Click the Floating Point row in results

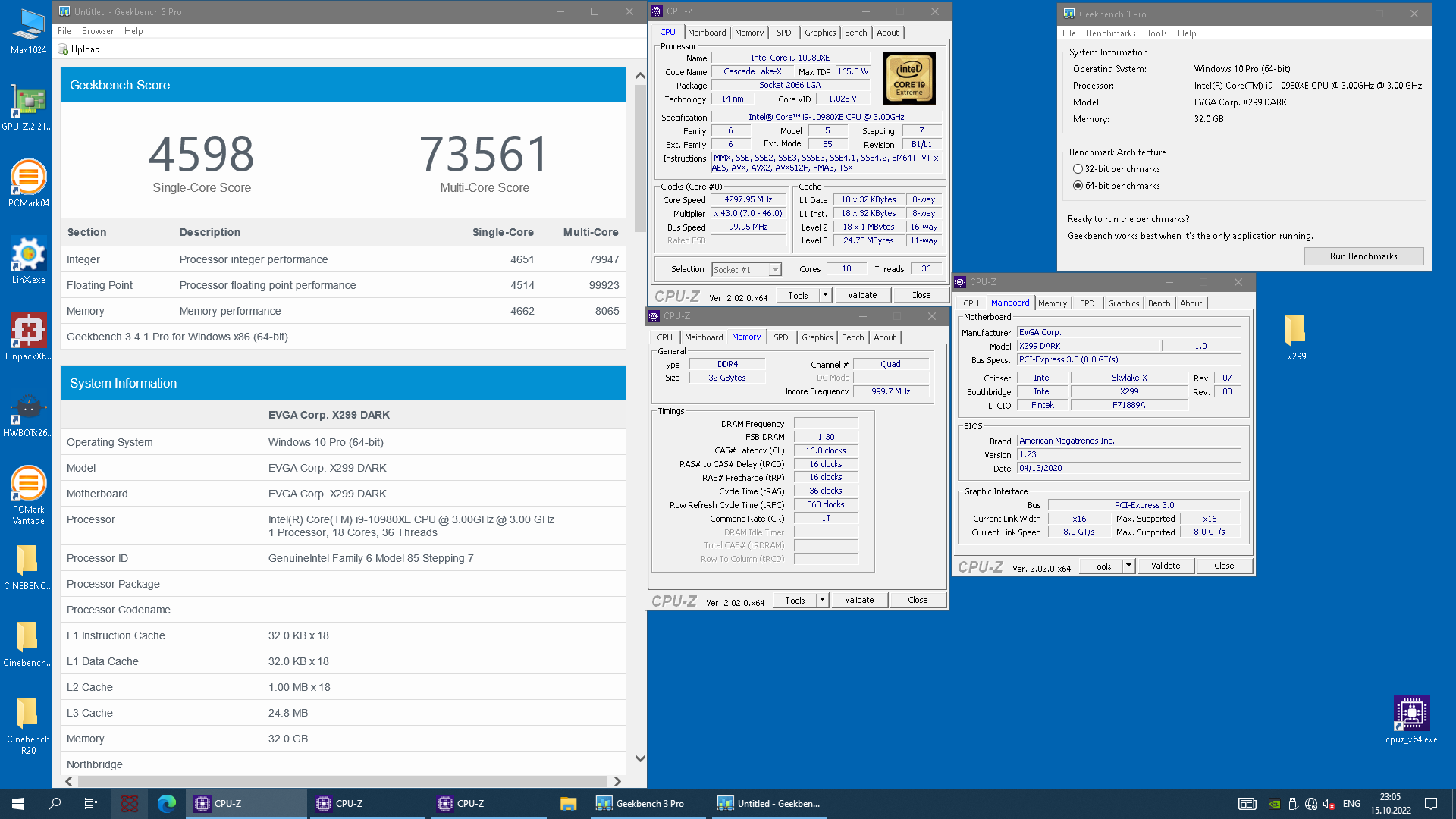pos(343,285)
